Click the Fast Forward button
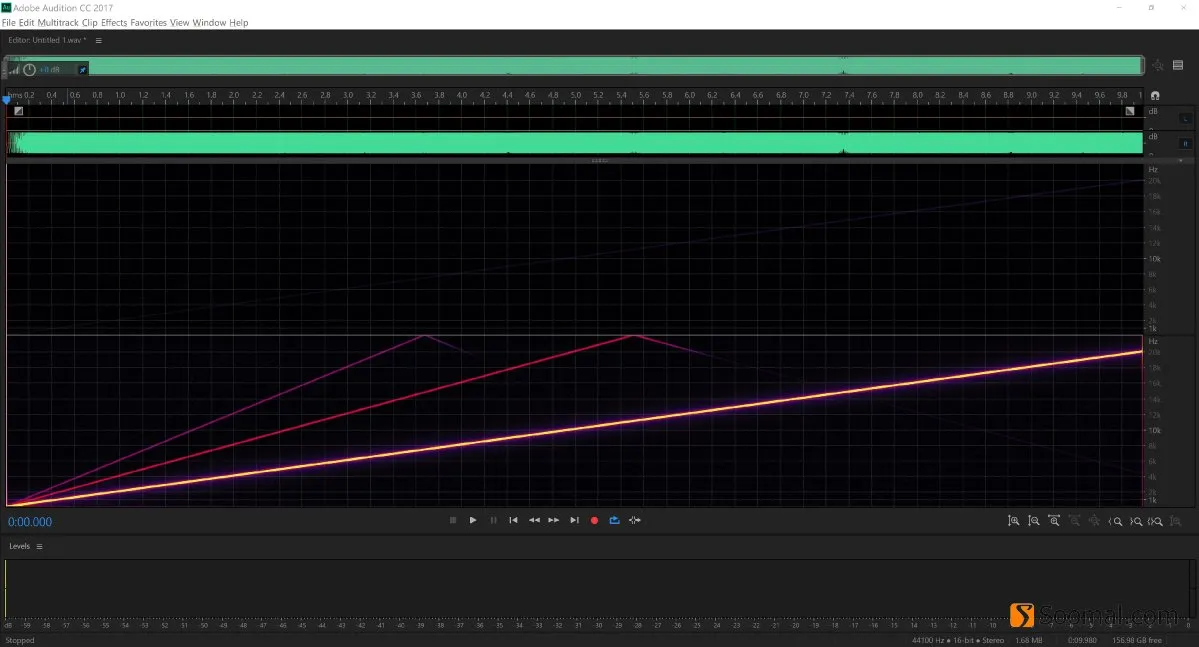 point(554,520)
